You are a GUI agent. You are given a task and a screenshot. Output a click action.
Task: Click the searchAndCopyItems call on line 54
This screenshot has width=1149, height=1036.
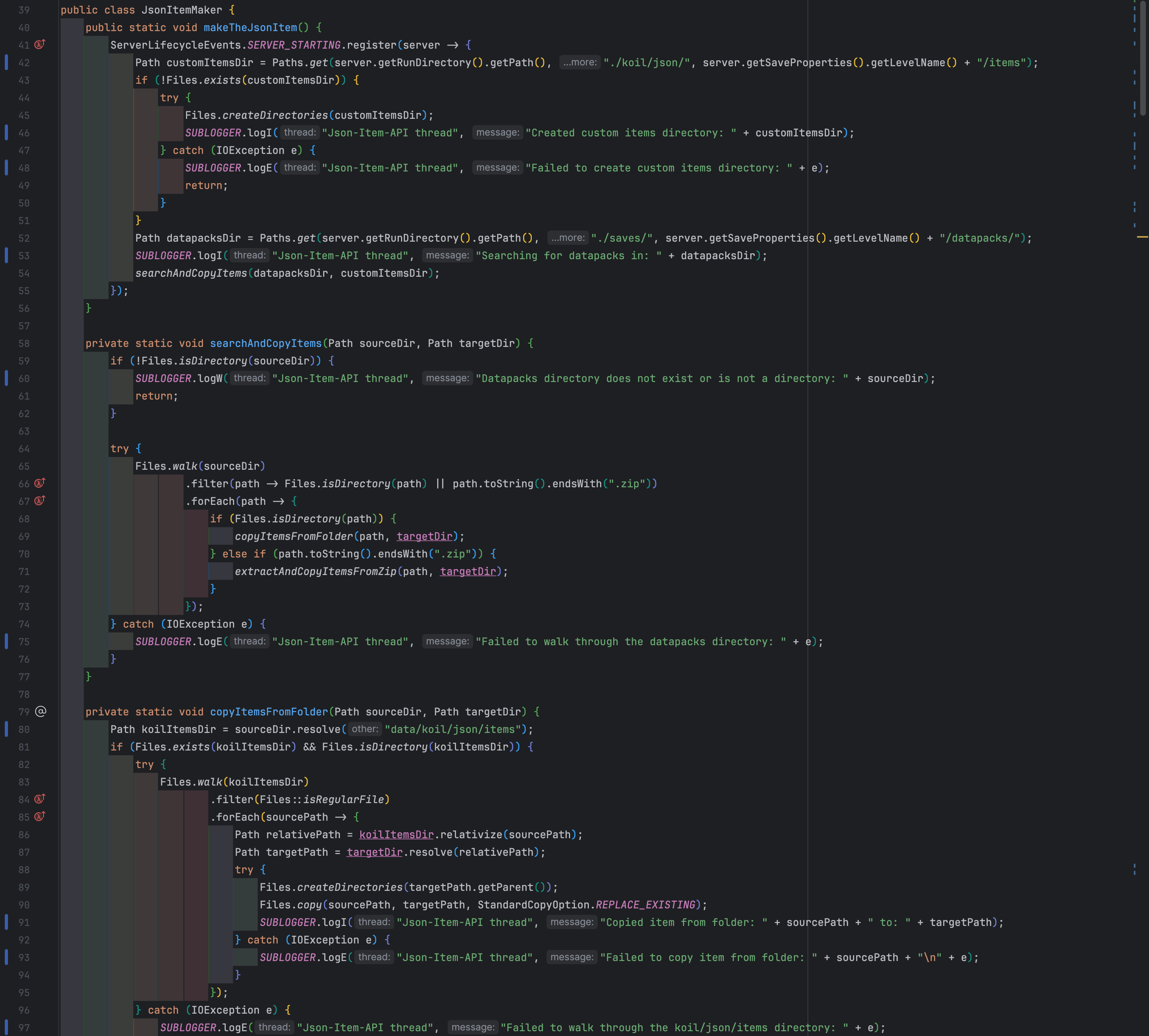click(191, 273)
